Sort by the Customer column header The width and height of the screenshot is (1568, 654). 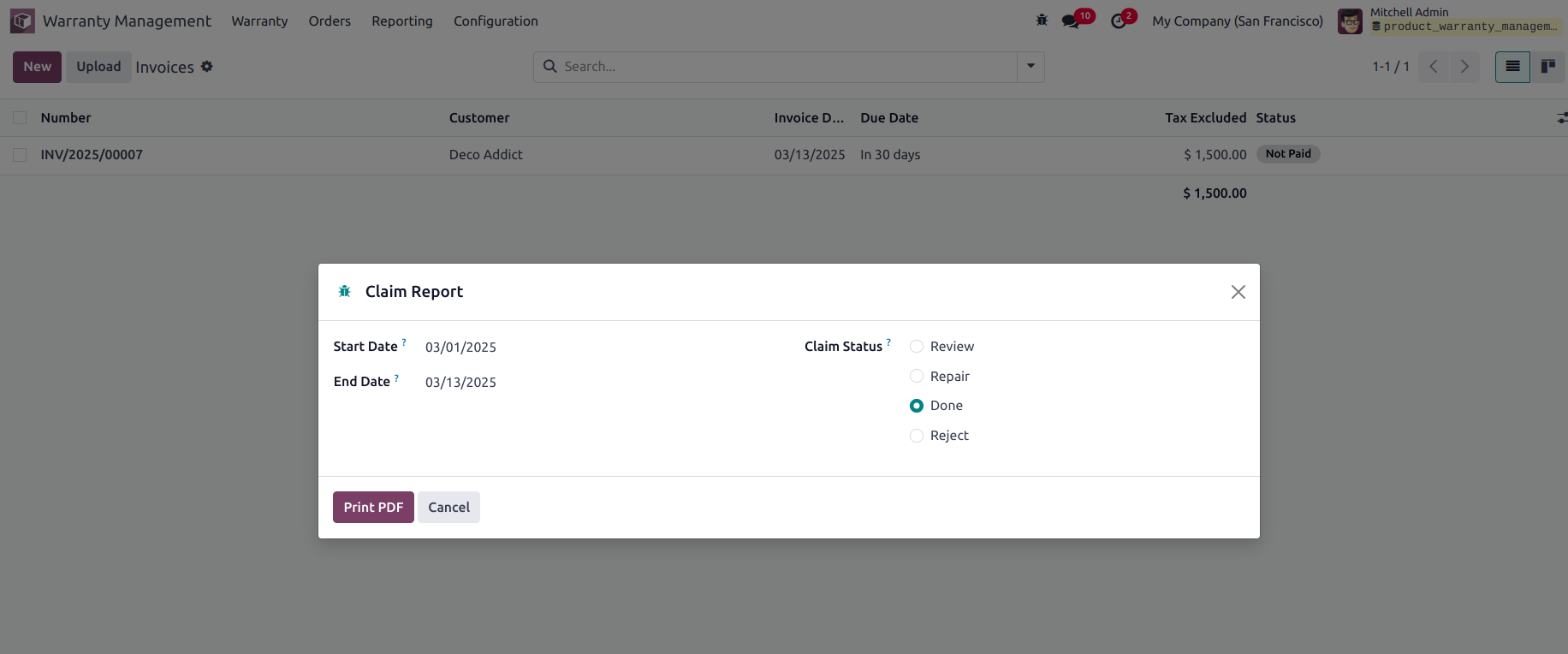pos(479,118)
